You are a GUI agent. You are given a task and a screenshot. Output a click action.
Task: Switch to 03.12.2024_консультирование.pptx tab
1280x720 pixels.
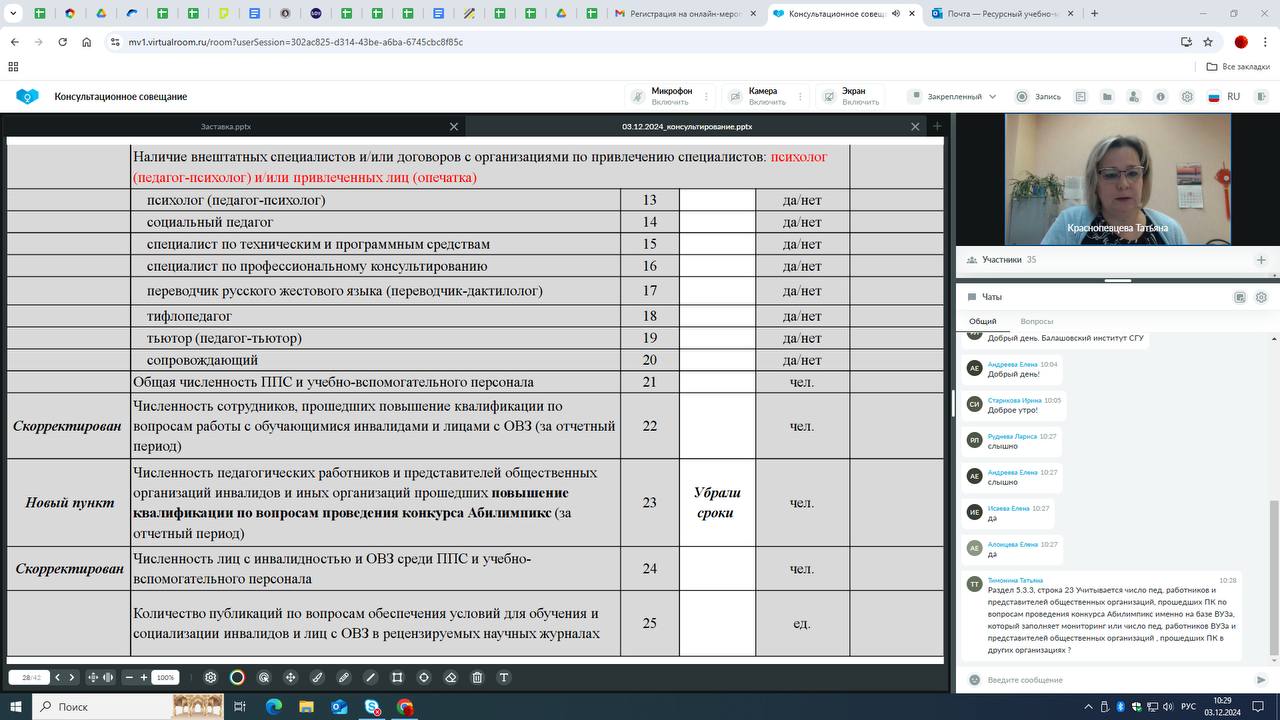tap(687, 127)
